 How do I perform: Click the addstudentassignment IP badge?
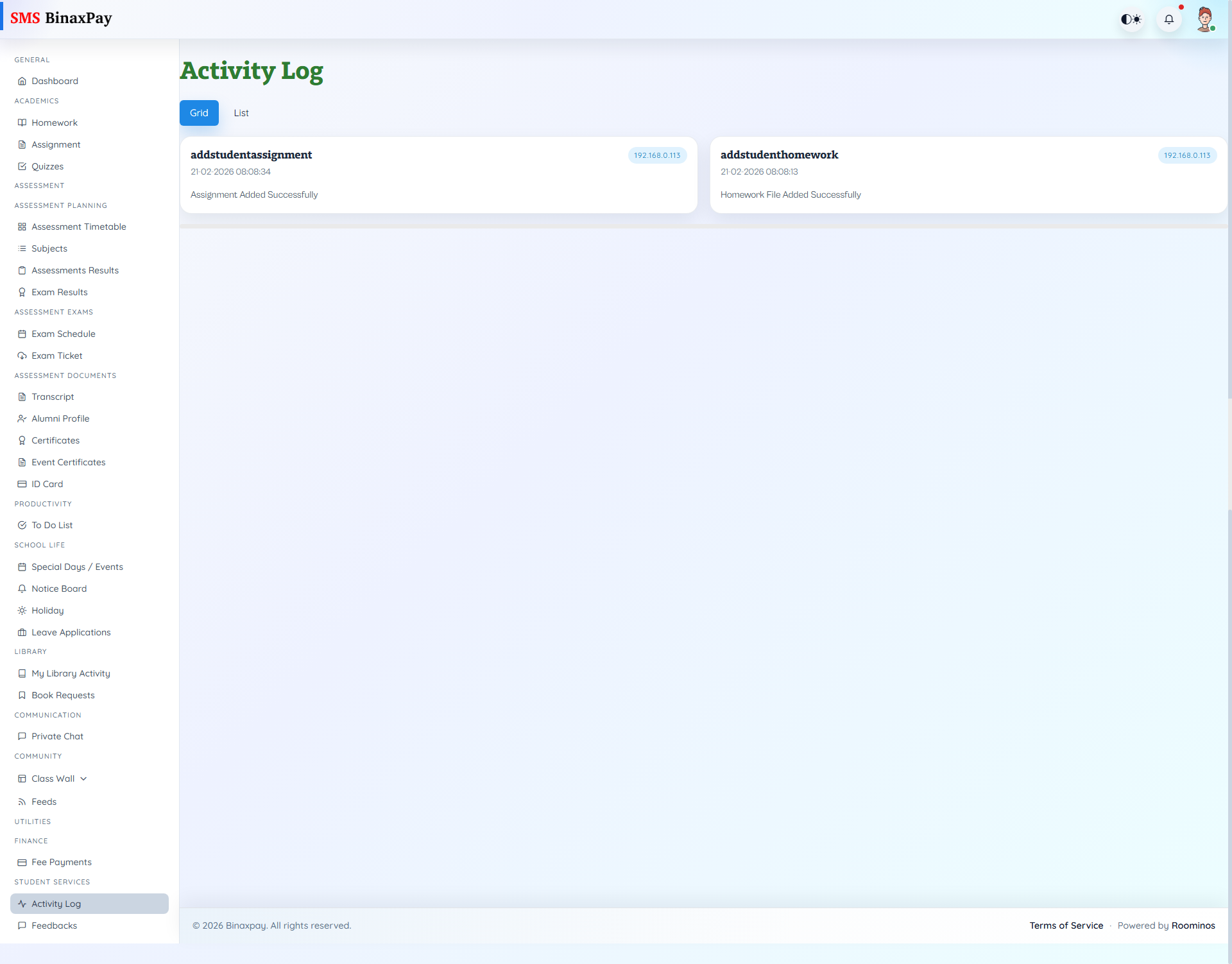(x=657, y=155)
